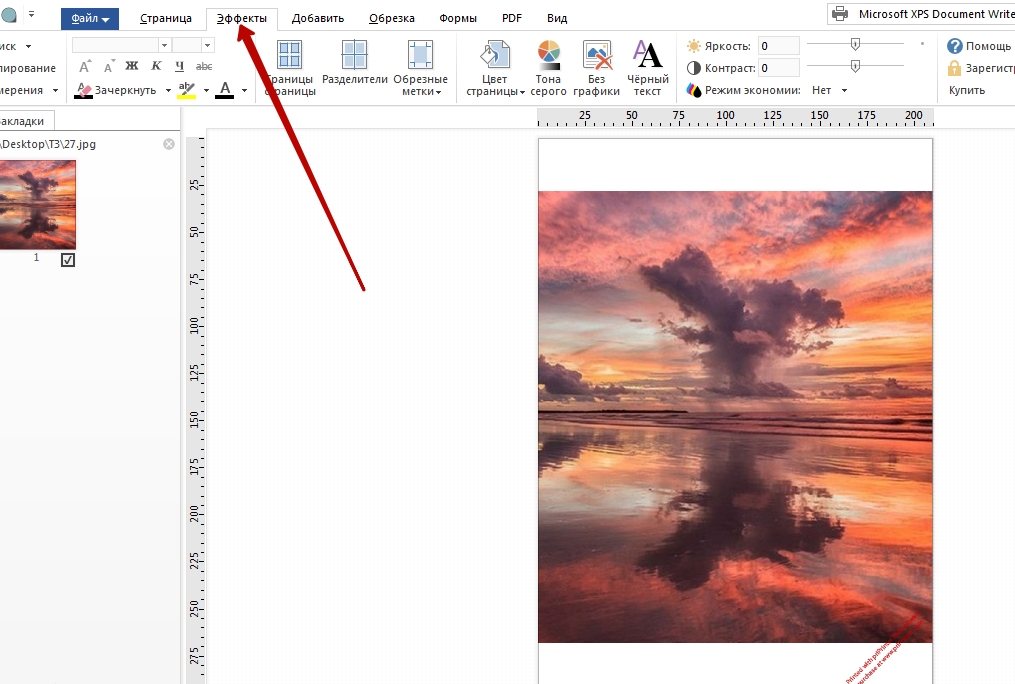
Task: Switch to the Обрезка tab
Action: (x=391, y=18)
